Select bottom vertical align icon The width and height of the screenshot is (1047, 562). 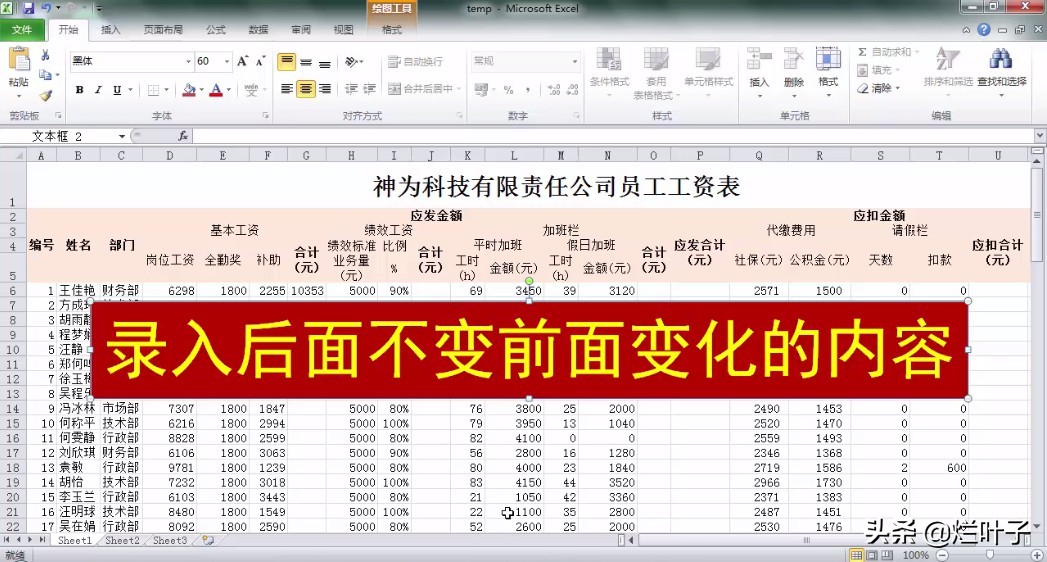click(325, 62)
